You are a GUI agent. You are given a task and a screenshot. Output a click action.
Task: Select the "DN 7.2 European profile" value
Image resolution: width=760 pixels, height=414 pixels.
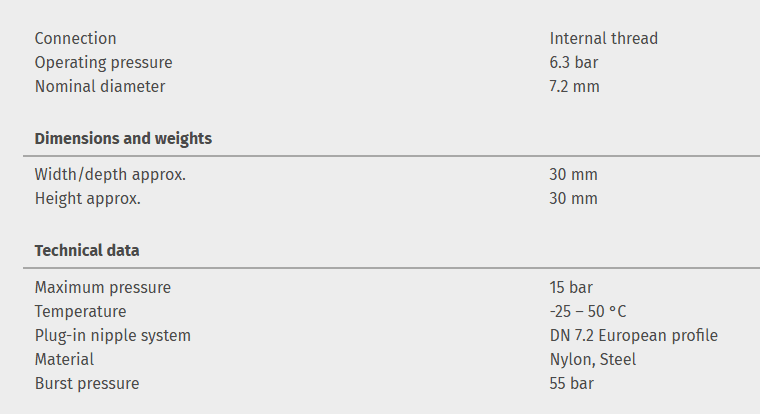tap(633, 335)
